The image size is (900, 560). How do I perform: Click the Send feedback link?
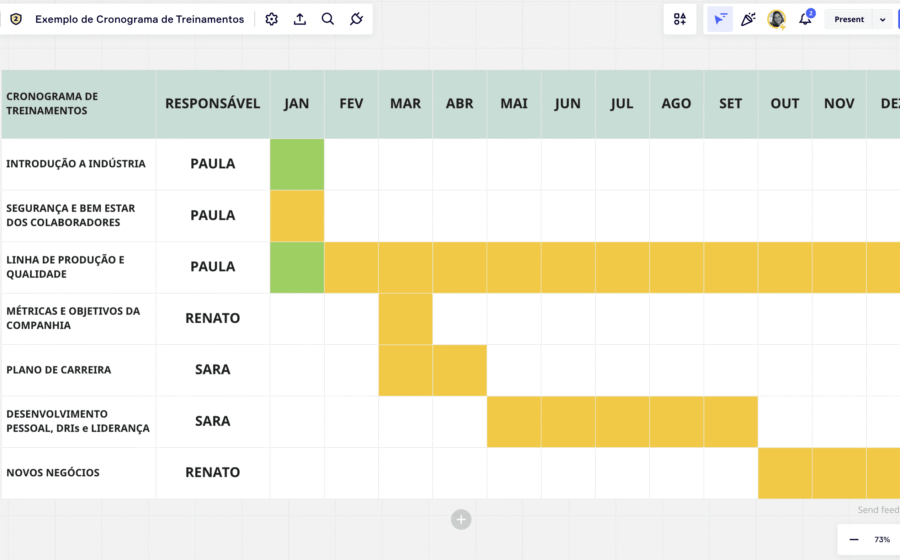click(878, 510)
